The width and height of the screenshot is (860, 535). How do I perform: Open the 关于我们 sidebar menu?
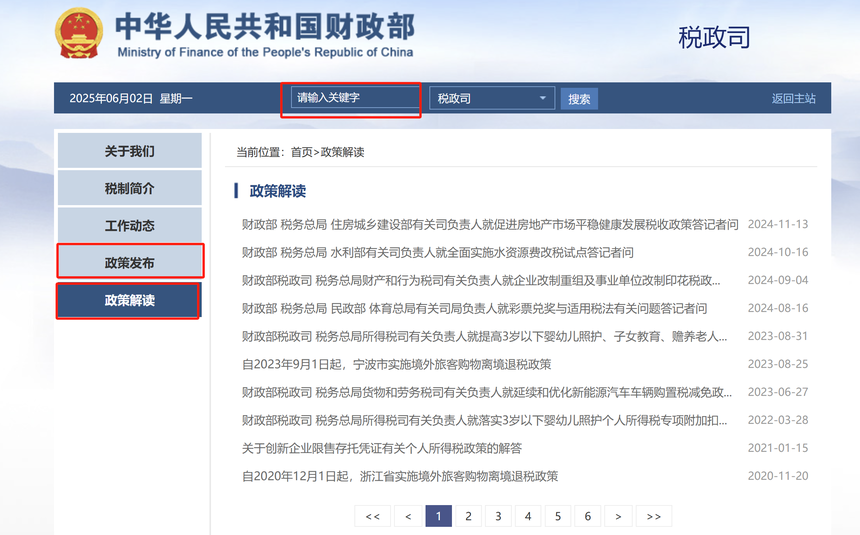pos(130,151)
